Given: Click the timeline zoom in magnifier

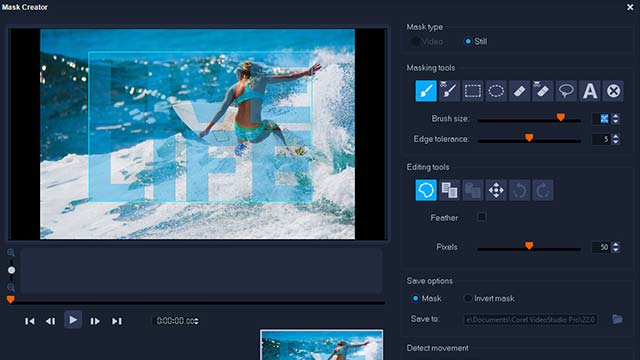Looking at the screenshot, I should (11, 253).
